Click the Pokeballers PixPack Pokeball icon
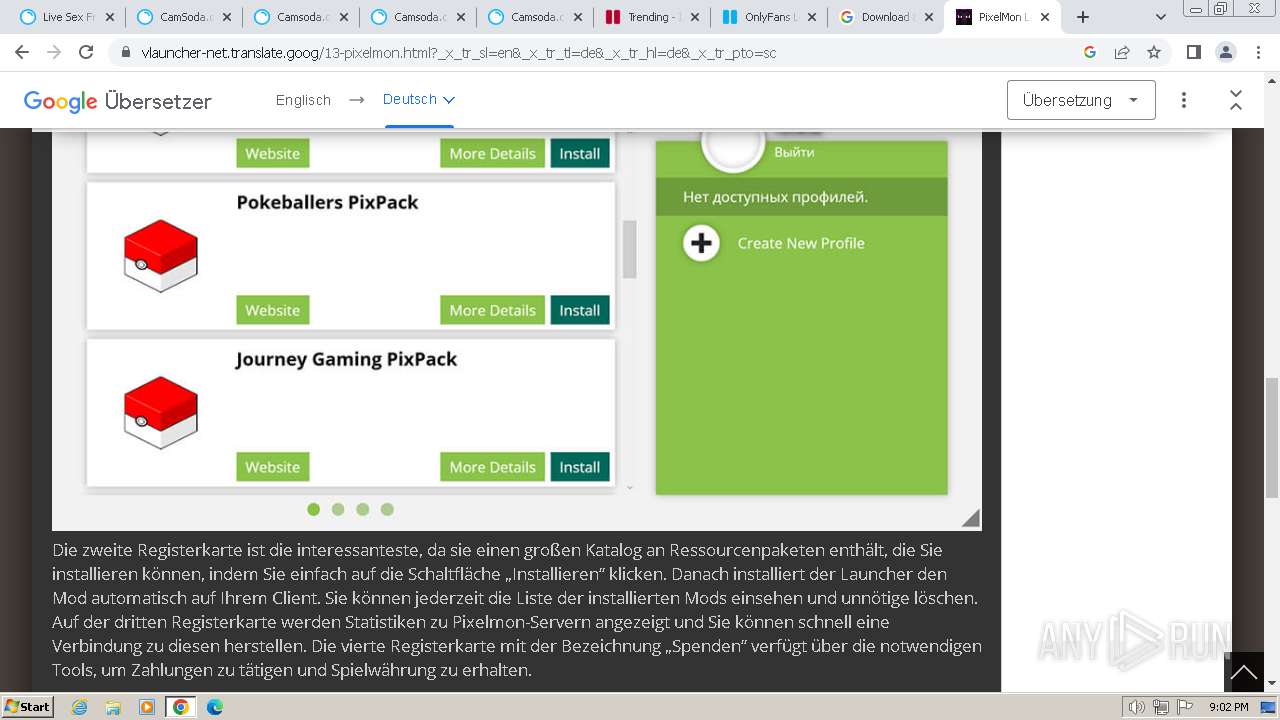The image size is (1280, 720). point(161,256)
